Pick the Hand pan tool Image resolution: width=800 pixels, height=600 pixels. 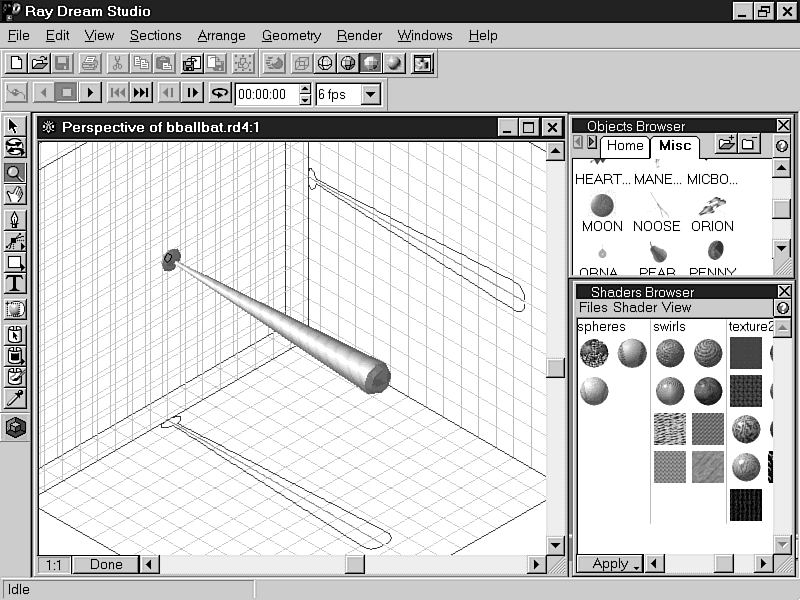pos(15,194)
